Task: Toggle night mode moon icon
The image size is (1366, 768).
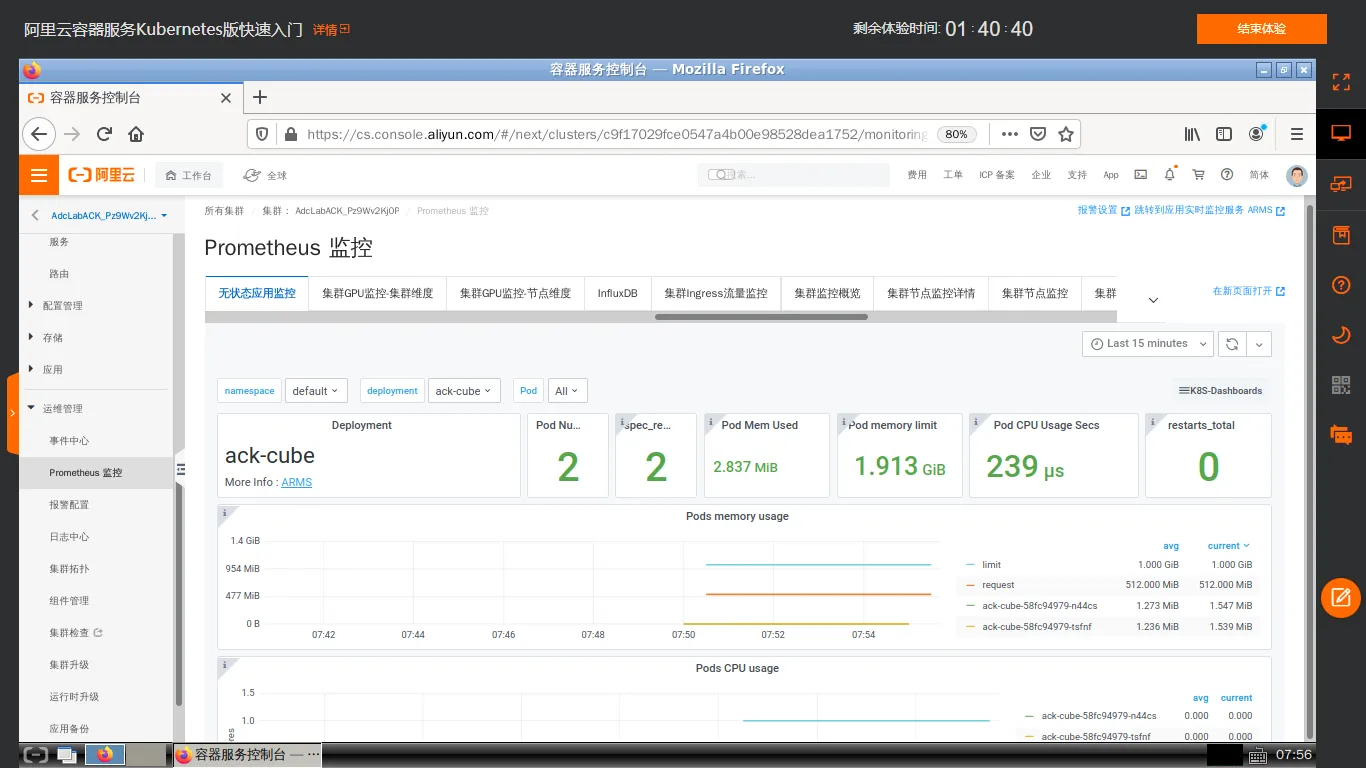Action: (1341, 335)
